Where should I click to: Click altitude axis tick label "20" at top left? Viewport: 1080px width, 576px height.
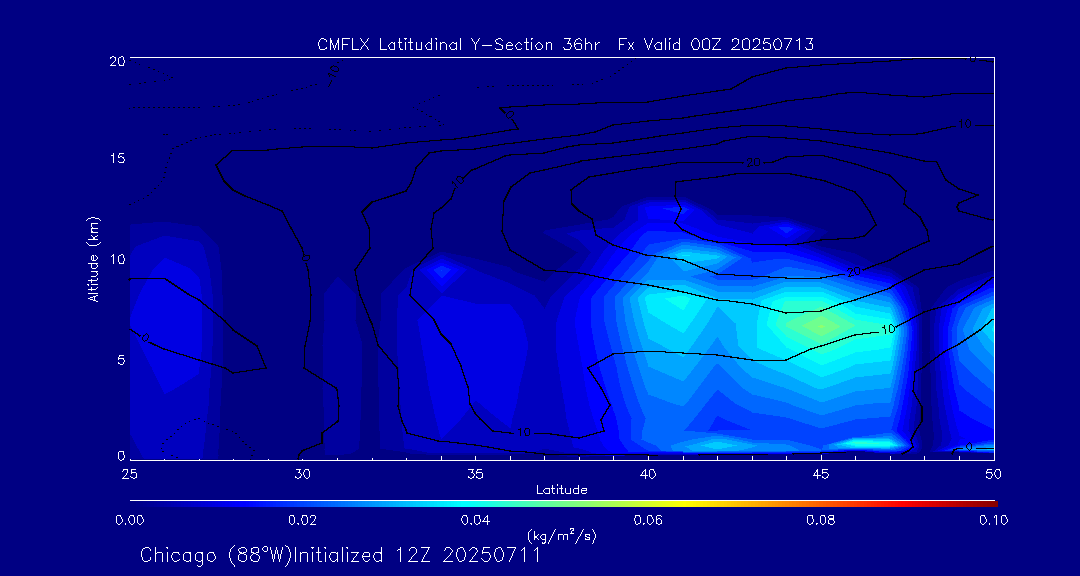[x=117, y=60]
